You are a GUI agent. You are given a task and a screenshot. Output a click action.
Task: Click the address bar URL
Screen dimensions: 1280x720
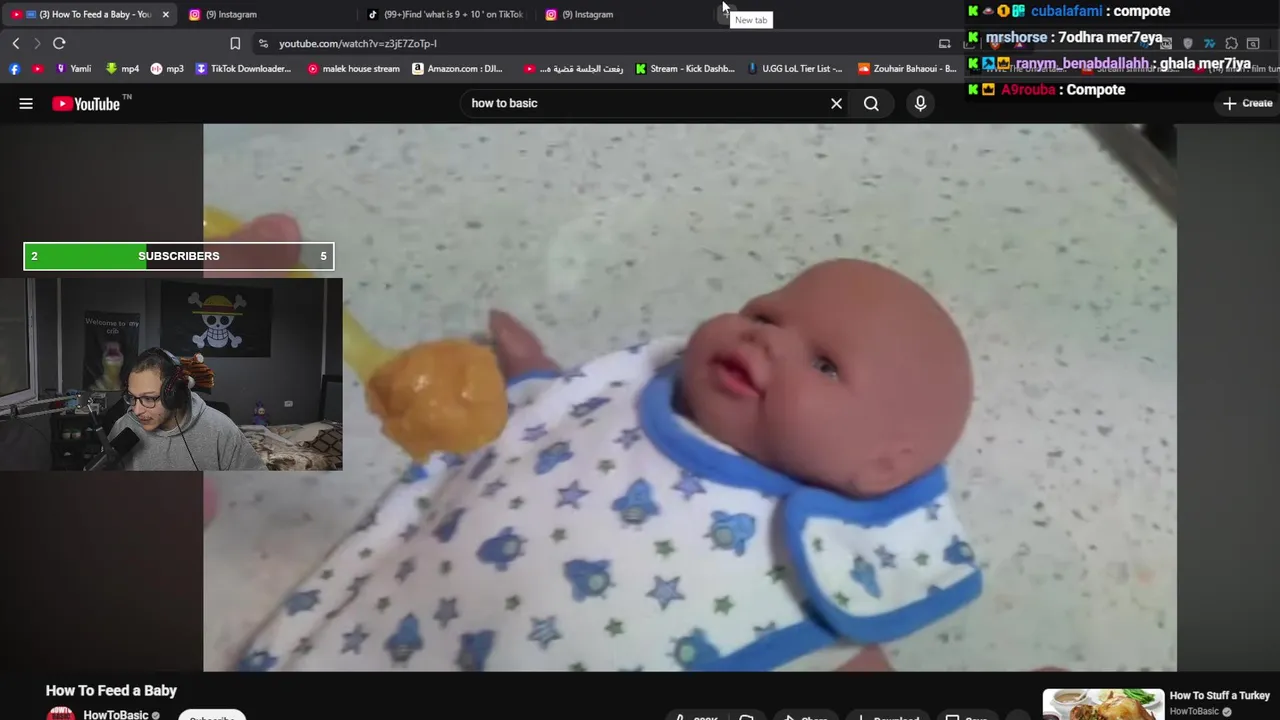357,43
